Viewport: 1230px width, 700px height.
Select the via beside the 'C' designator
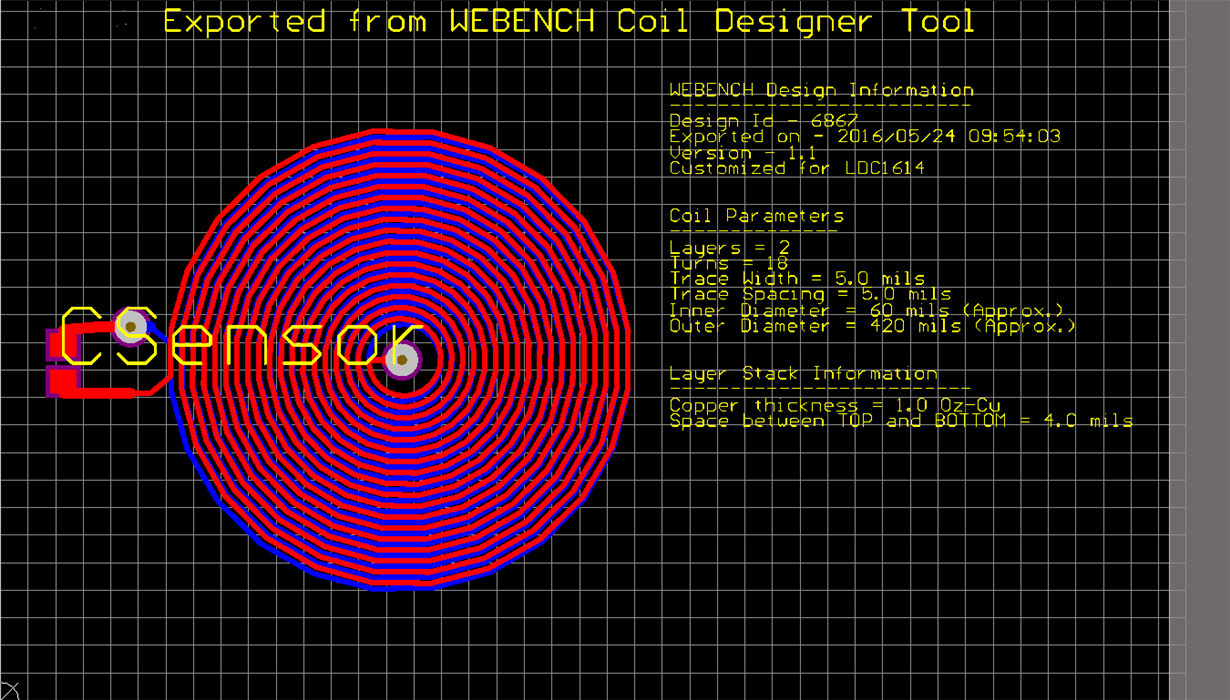point(131,326)
